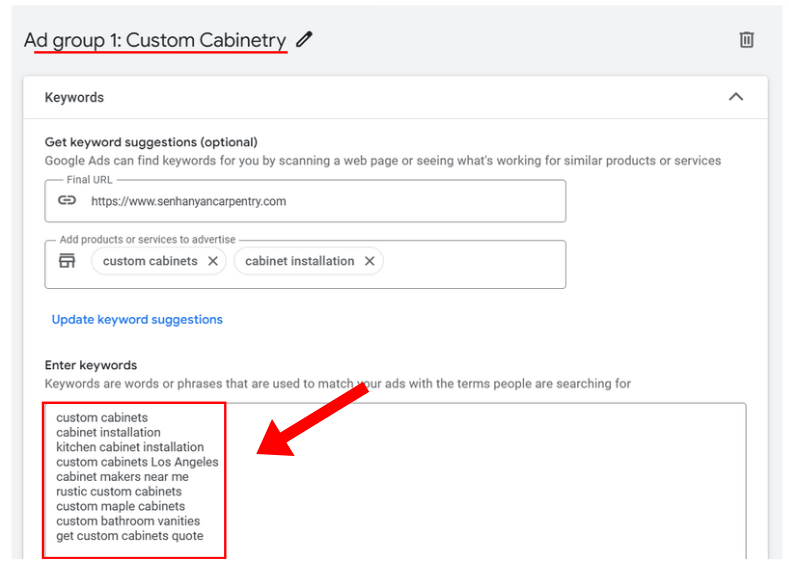Remove the 'cabinet installation' chip via X

tap(369, 261)
